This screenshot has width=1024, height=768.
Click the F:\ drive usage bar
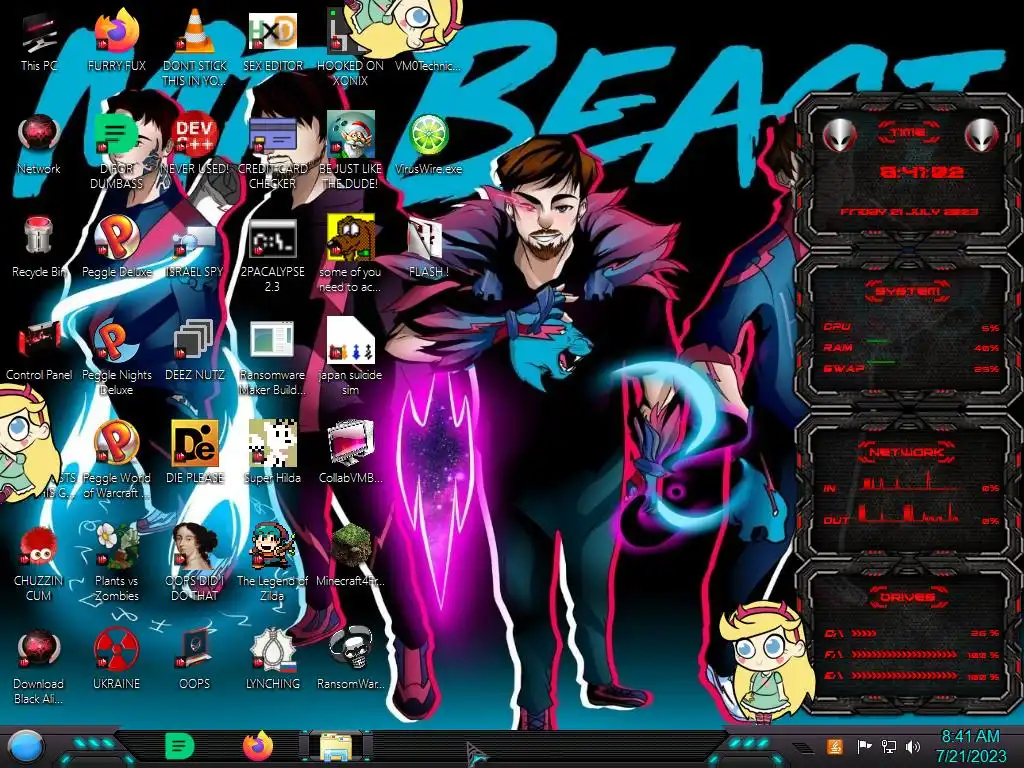coord(904,654)
